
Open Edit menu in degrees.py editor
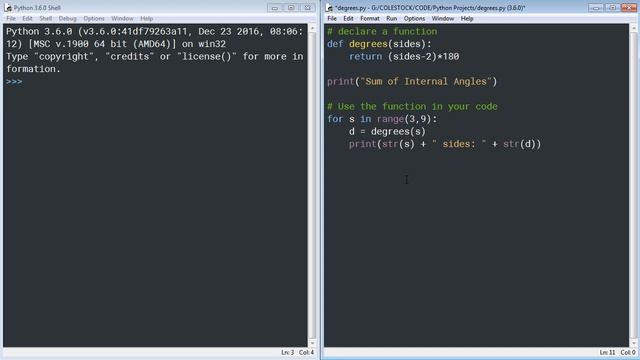pyautogui.click(x=348, y=18)
